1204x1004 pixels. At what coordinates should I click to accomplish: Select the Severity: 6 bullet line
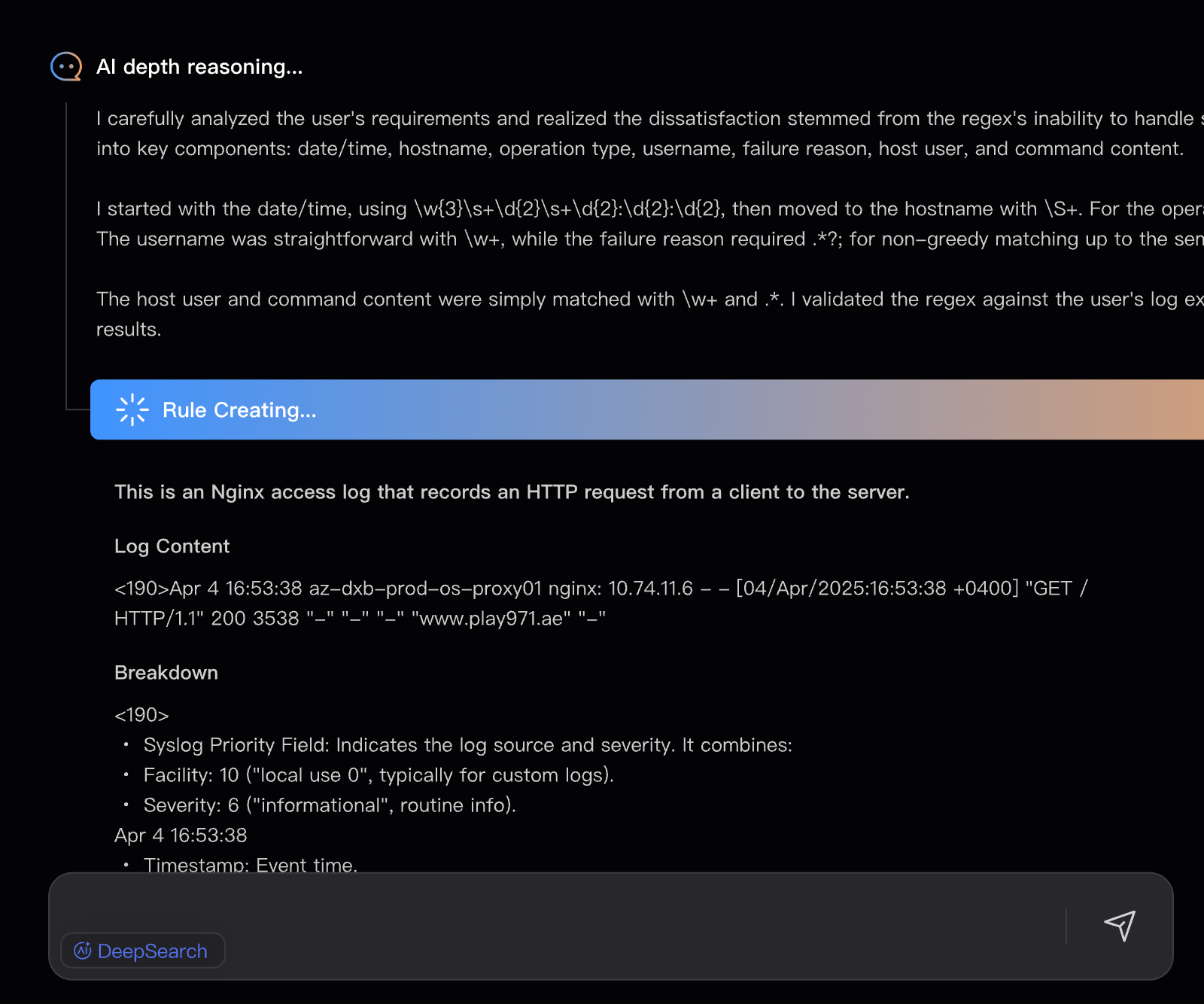click(330, 805)
